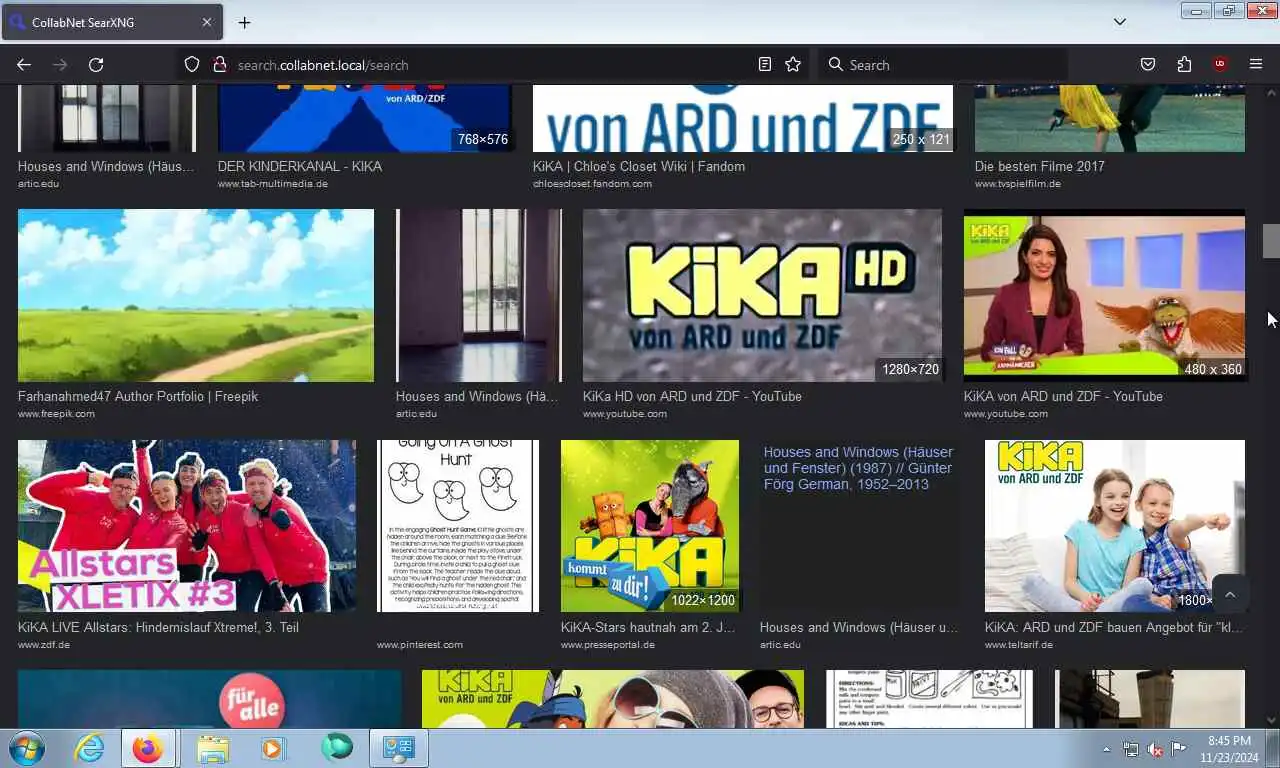Click the back-to-top arrow button
This screenshot has height=768, width=1280.
(1230, 595)
